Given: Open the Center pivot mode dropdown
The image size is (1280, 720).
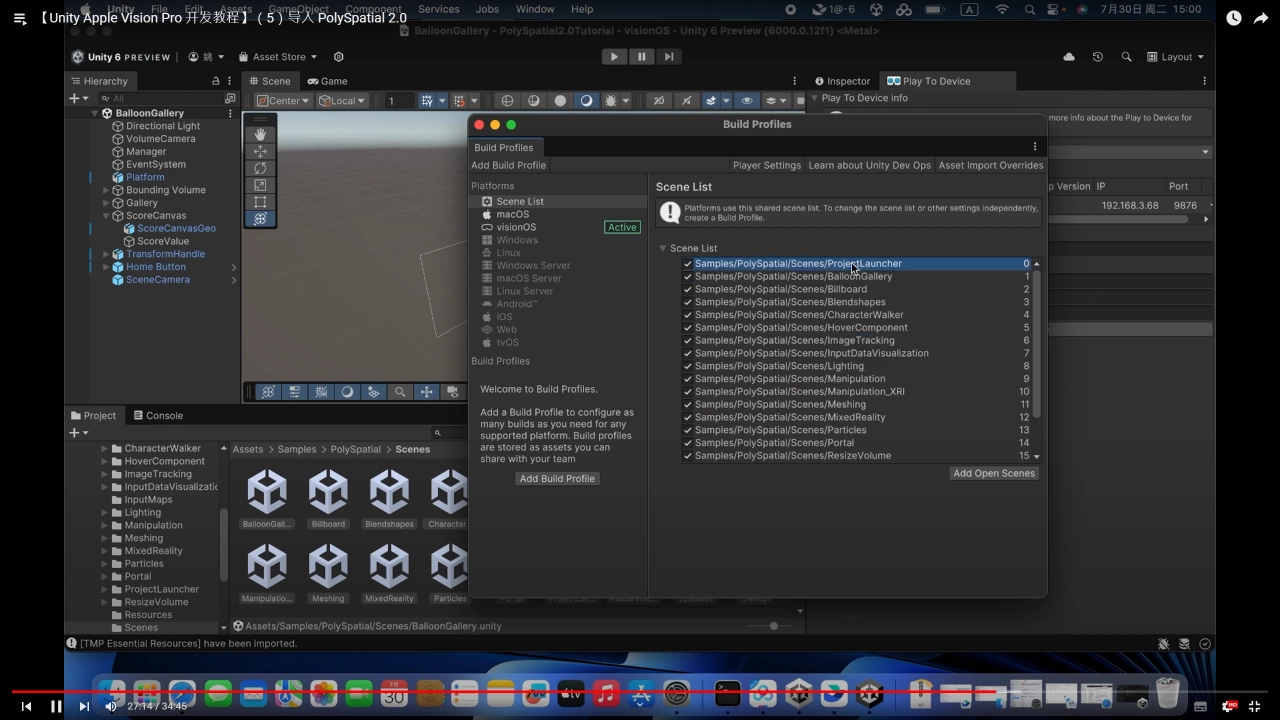Looking at the screenshot, I should click(283, 100).
